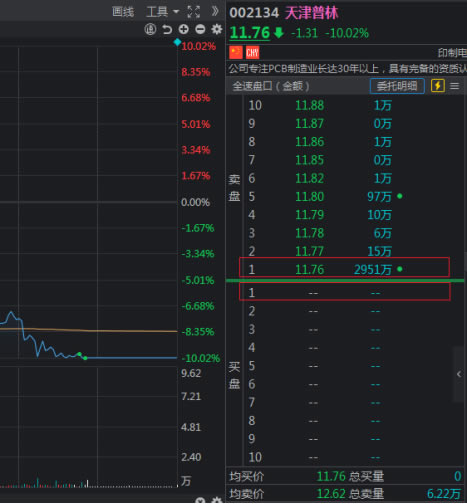The height and width of the screenshot is (504, 467).
Task: Toggle fullscreen chart view icon
Action: click(194, 12)
